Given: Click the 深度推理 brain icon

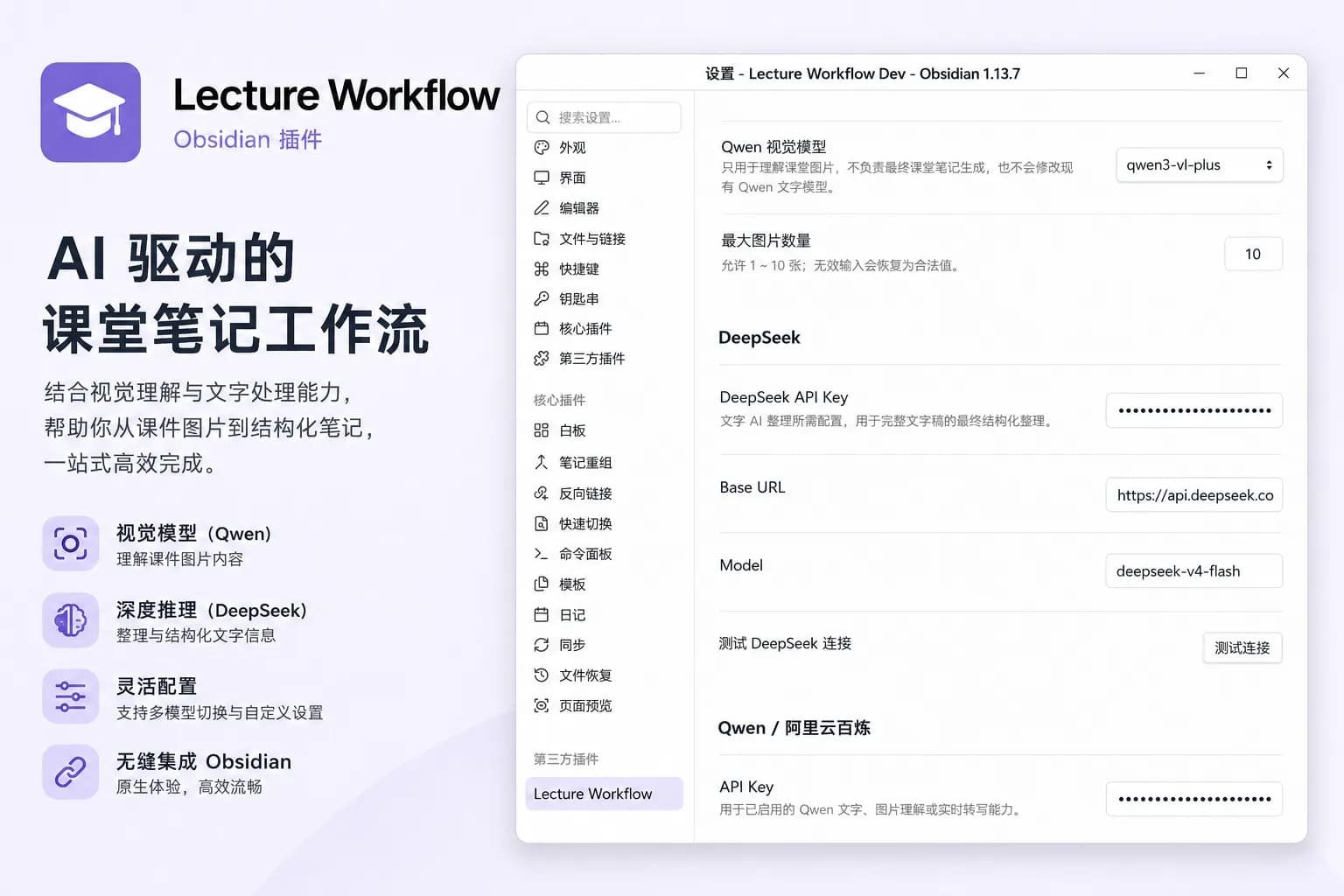Looking at the screenshot, I should [x=70, y=619].
